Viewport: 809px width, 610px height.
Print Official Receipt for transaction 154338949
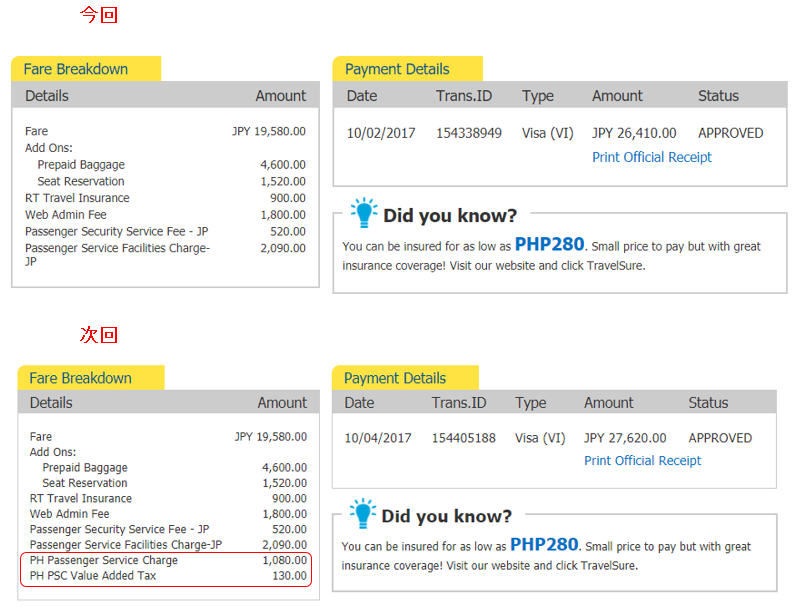(x=651, y=157)
